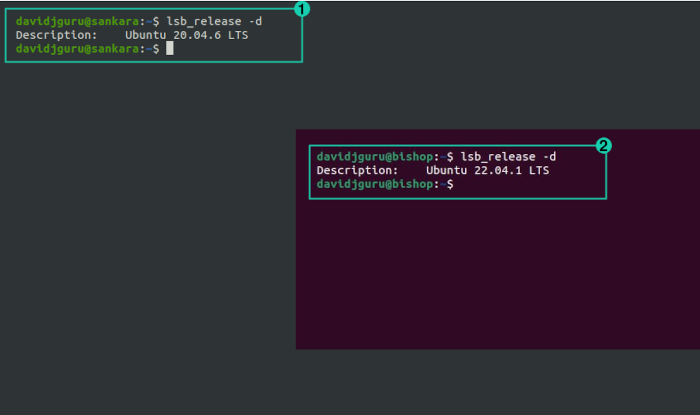Click the first davidjguru@bishop prompt line
This screenshot has width=700, height=415.
click(x=436, y=157)
